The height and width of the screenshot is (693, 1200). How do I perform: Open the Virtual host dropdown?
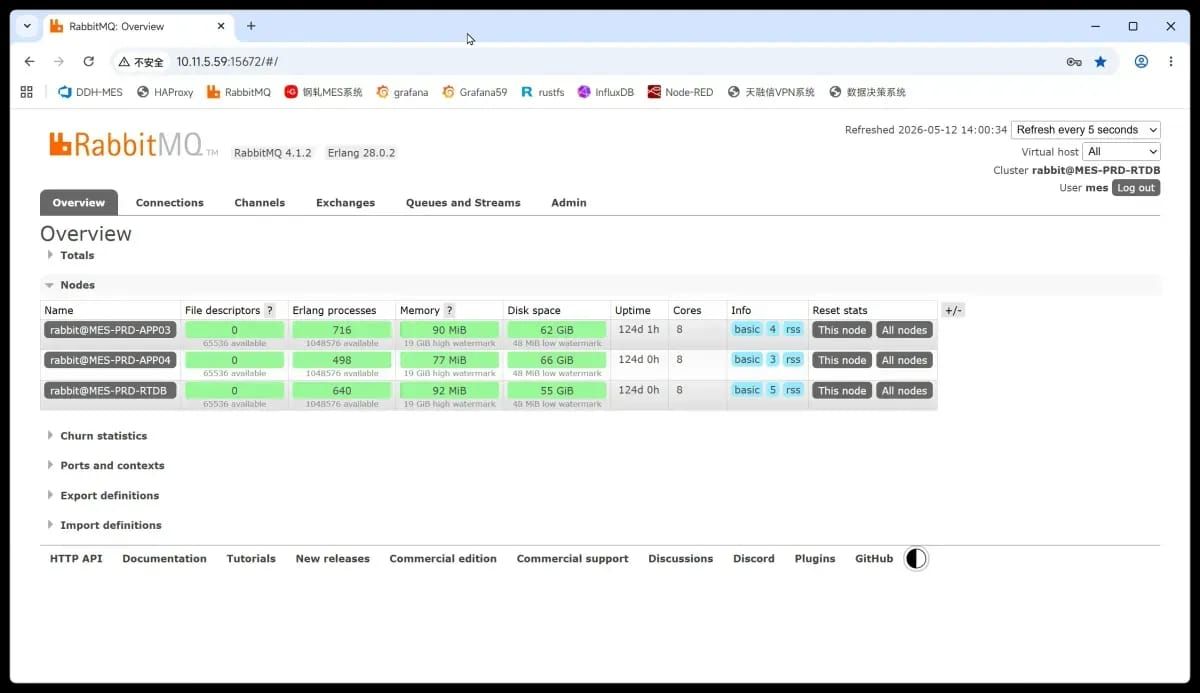1122,152
